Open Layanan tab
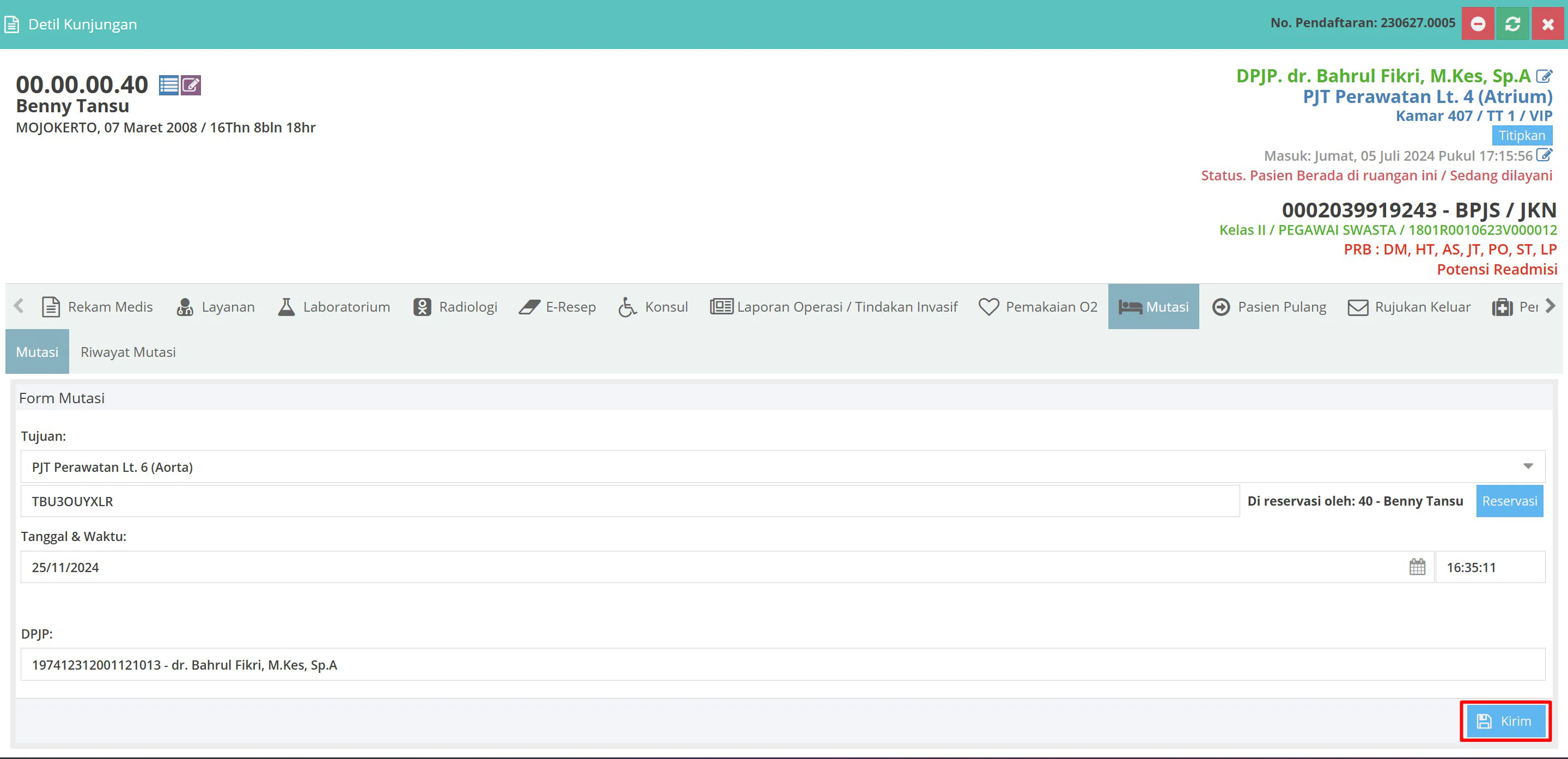The height and width of the screenshot is (759, 1568). pyautogui.click(x=216, y=306)
